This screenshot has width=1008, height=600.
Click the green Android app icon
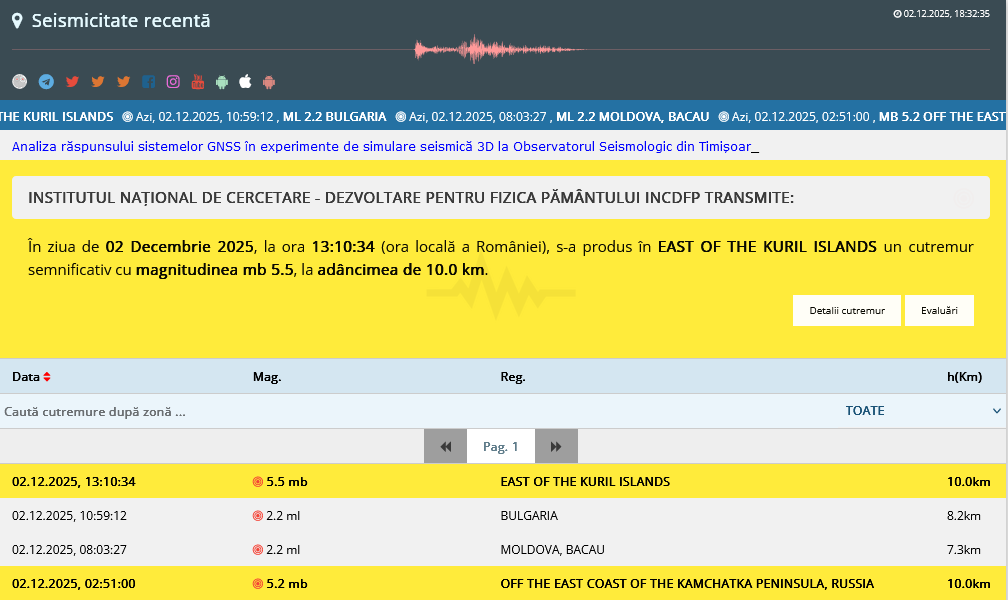pos(222,82)
